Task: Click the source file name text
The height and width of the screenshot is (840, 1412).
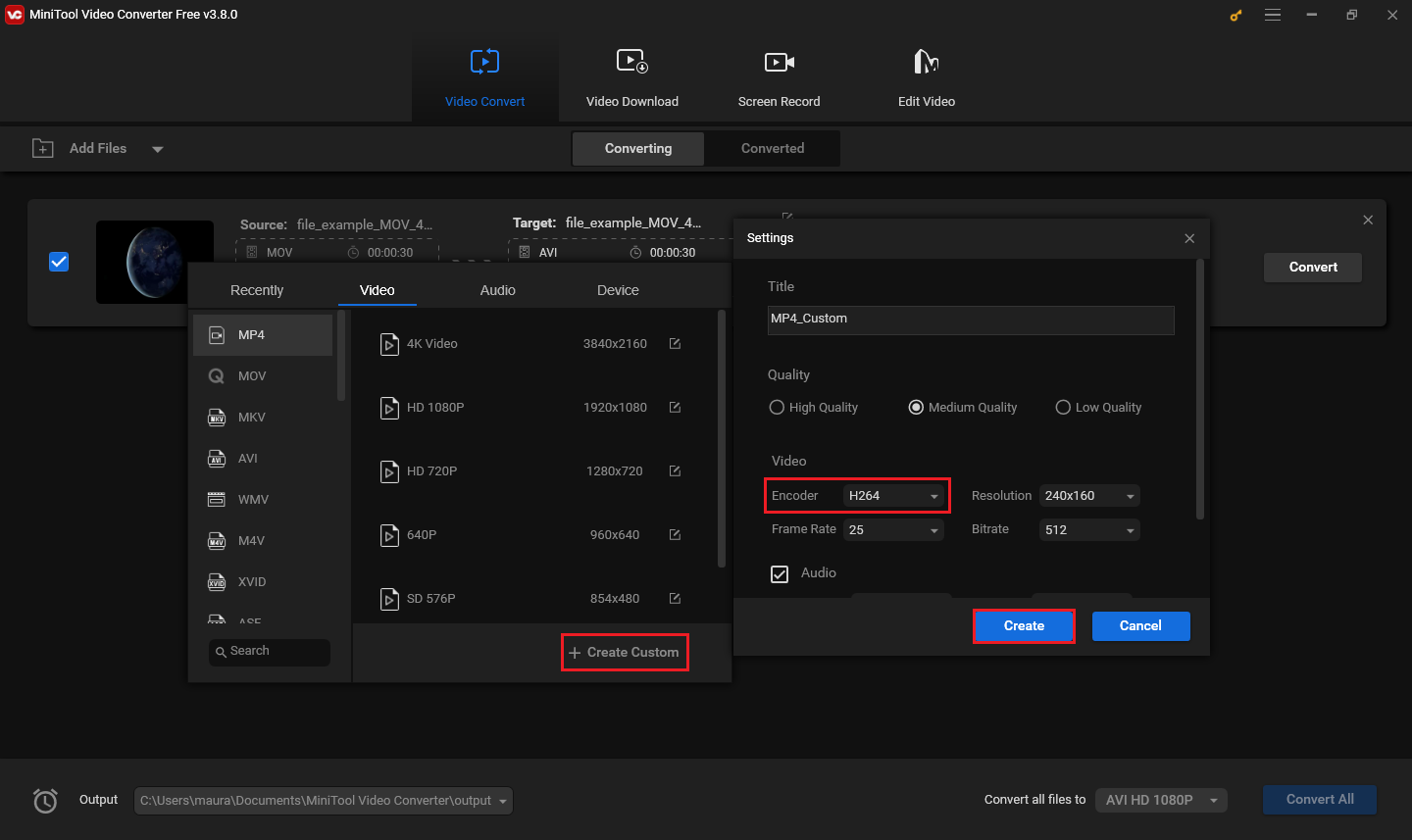Action: click(x=365, y=224)
